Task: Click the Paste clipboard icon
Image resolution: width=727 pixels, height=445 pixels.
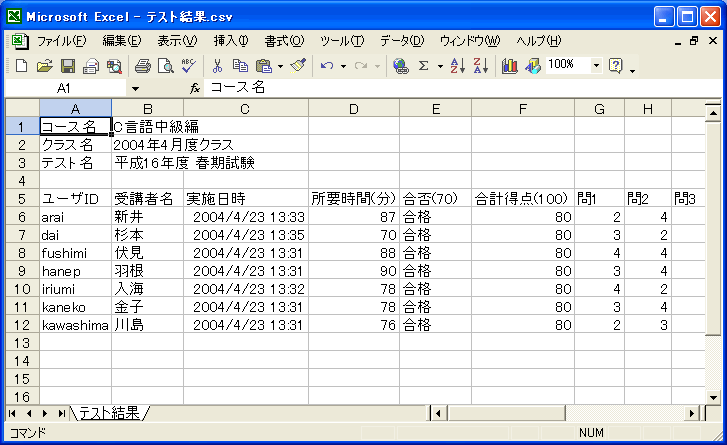Action: pyautogui.click(x=264, y=66)
